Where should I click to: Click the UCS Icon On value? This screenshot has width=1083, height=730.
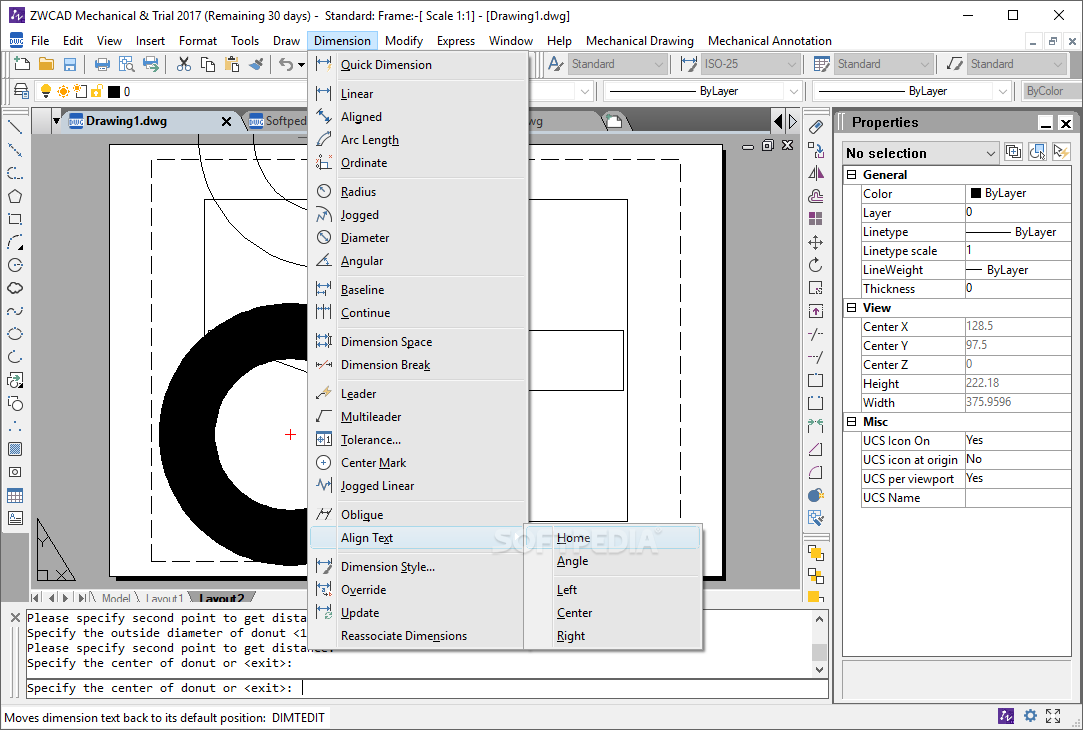[1017, 440]
